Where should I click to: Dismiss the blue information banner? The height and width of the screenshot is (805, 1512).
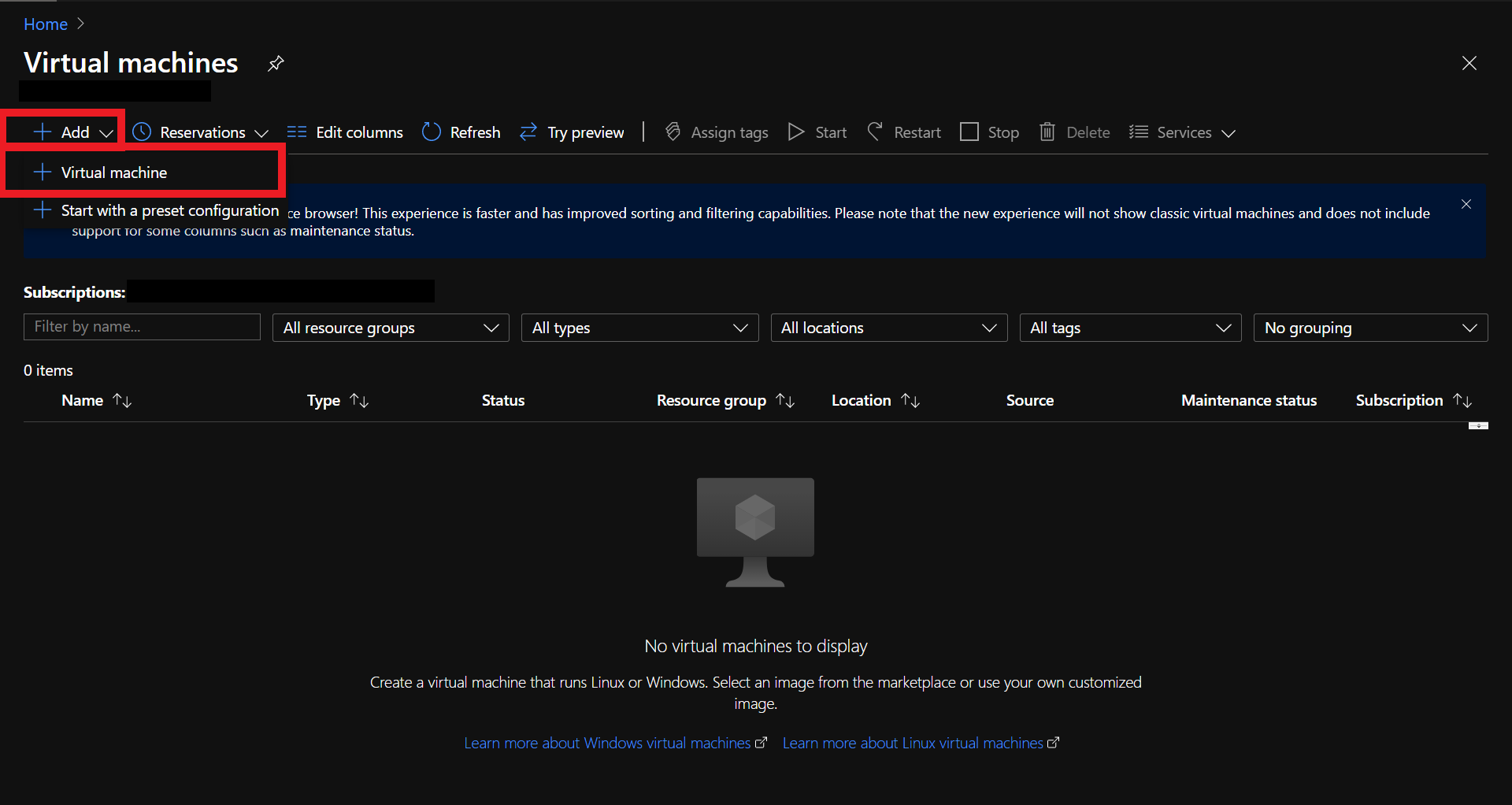coord(1466,204)
